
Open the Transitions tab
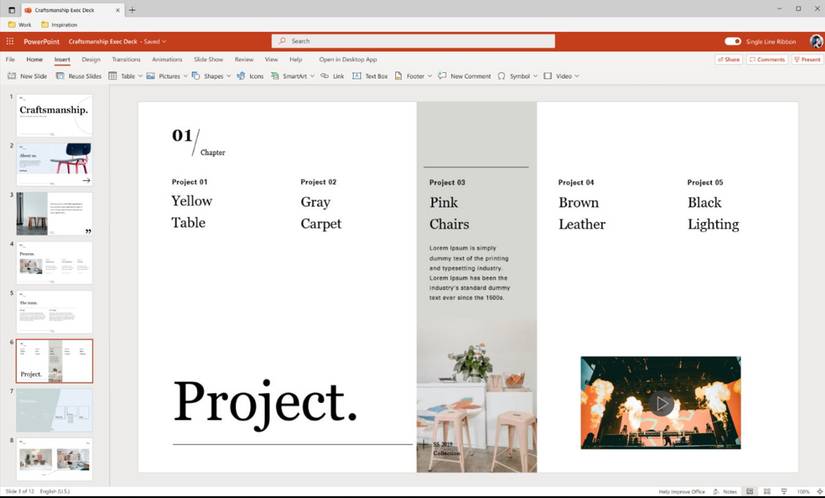tap(126, 59)
